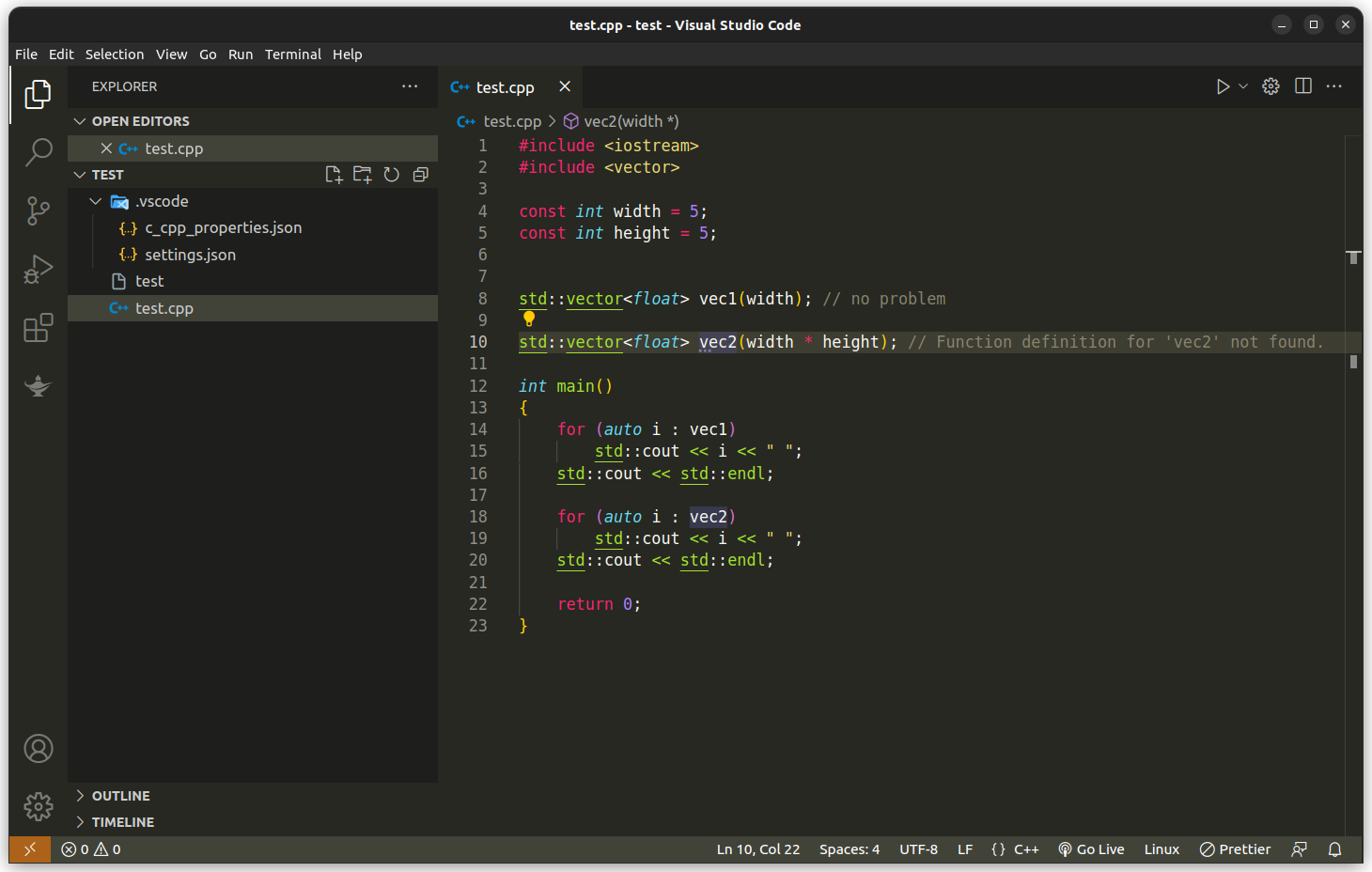The image size is (1372, 872).
Task: Run the test.cpp file with the play button
Action: pyautogui.click(x=1223, y=86)
